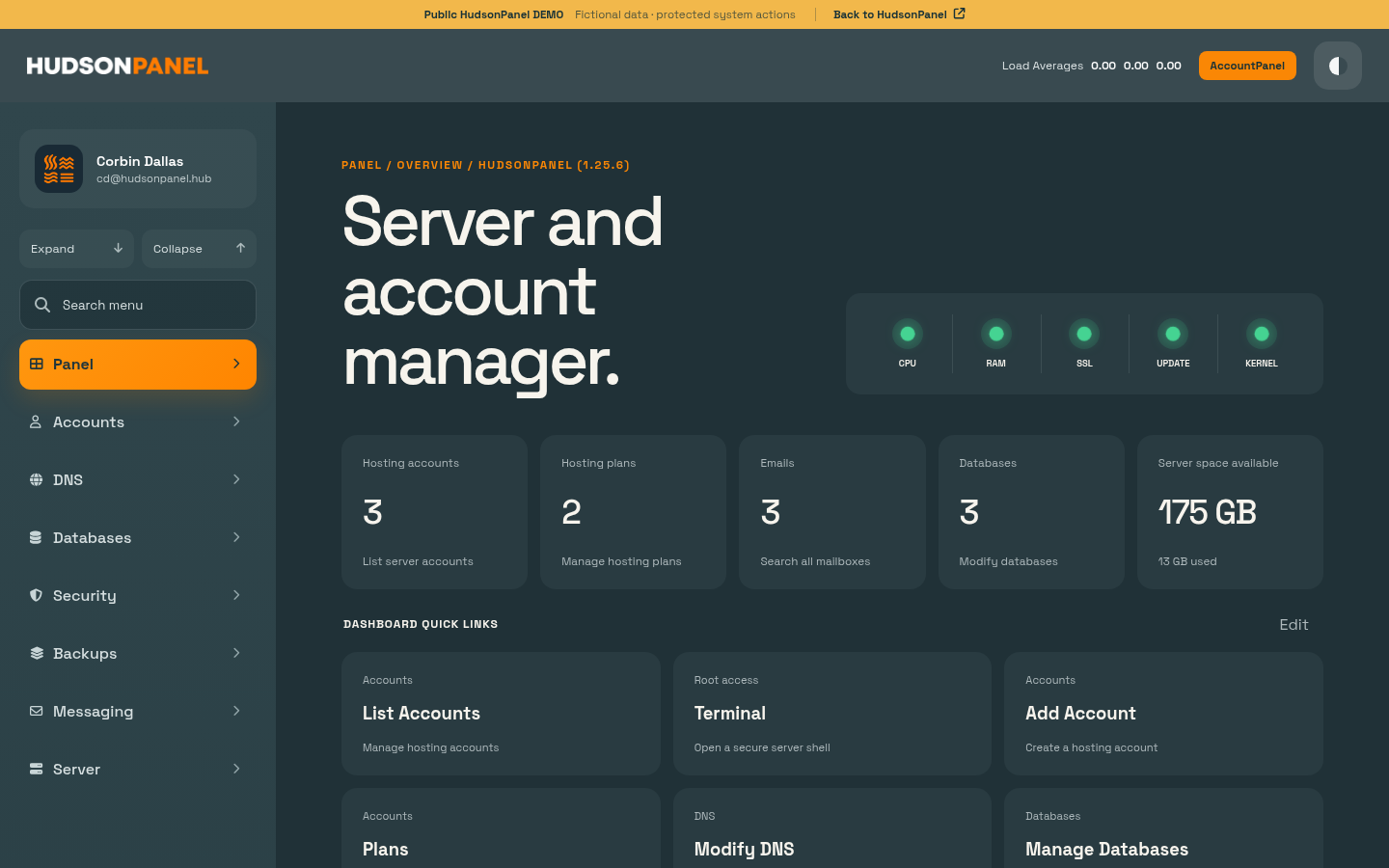Screen dimensions: 1389x868
Task: Expand the Accounts chevron
Action: click(x=236, y=421)
